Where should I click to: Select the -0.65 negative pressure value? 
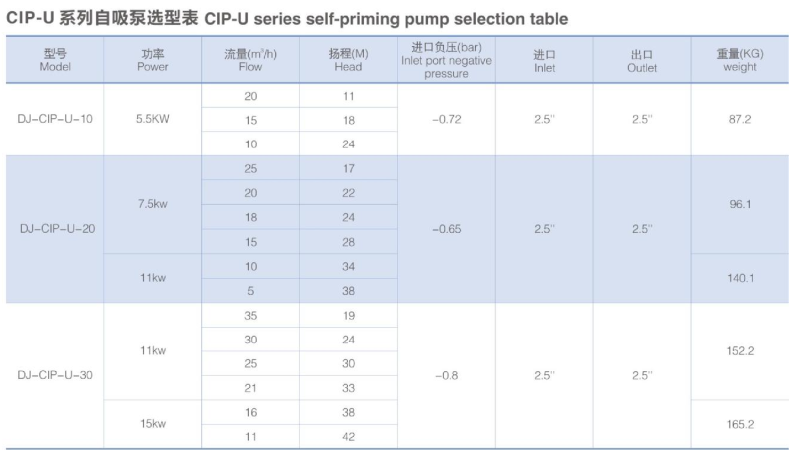point(446,229)
